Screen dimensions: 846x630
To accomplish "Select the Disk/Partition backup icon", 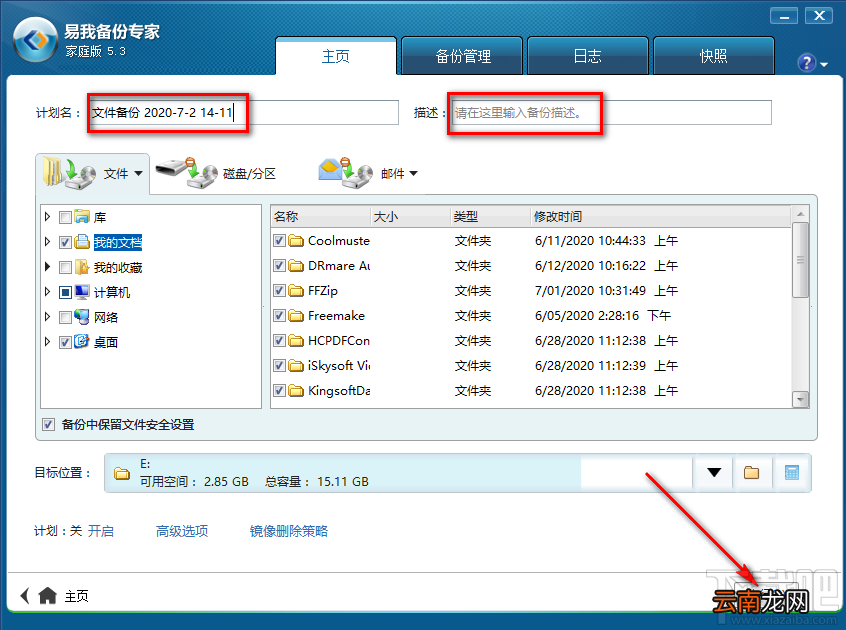I will (x=186, y=173).
